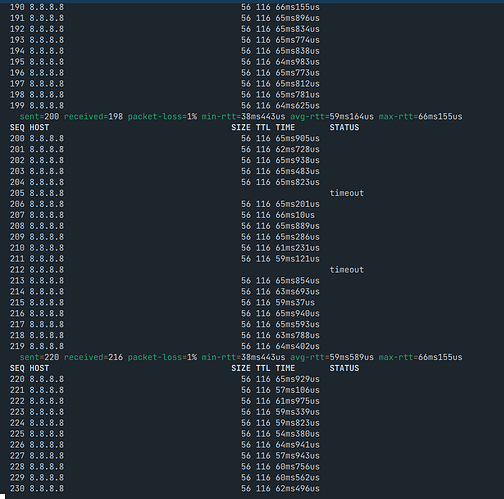Select time 66ms10us in seq 207 row
504x499 pixels.
[295, 215]
